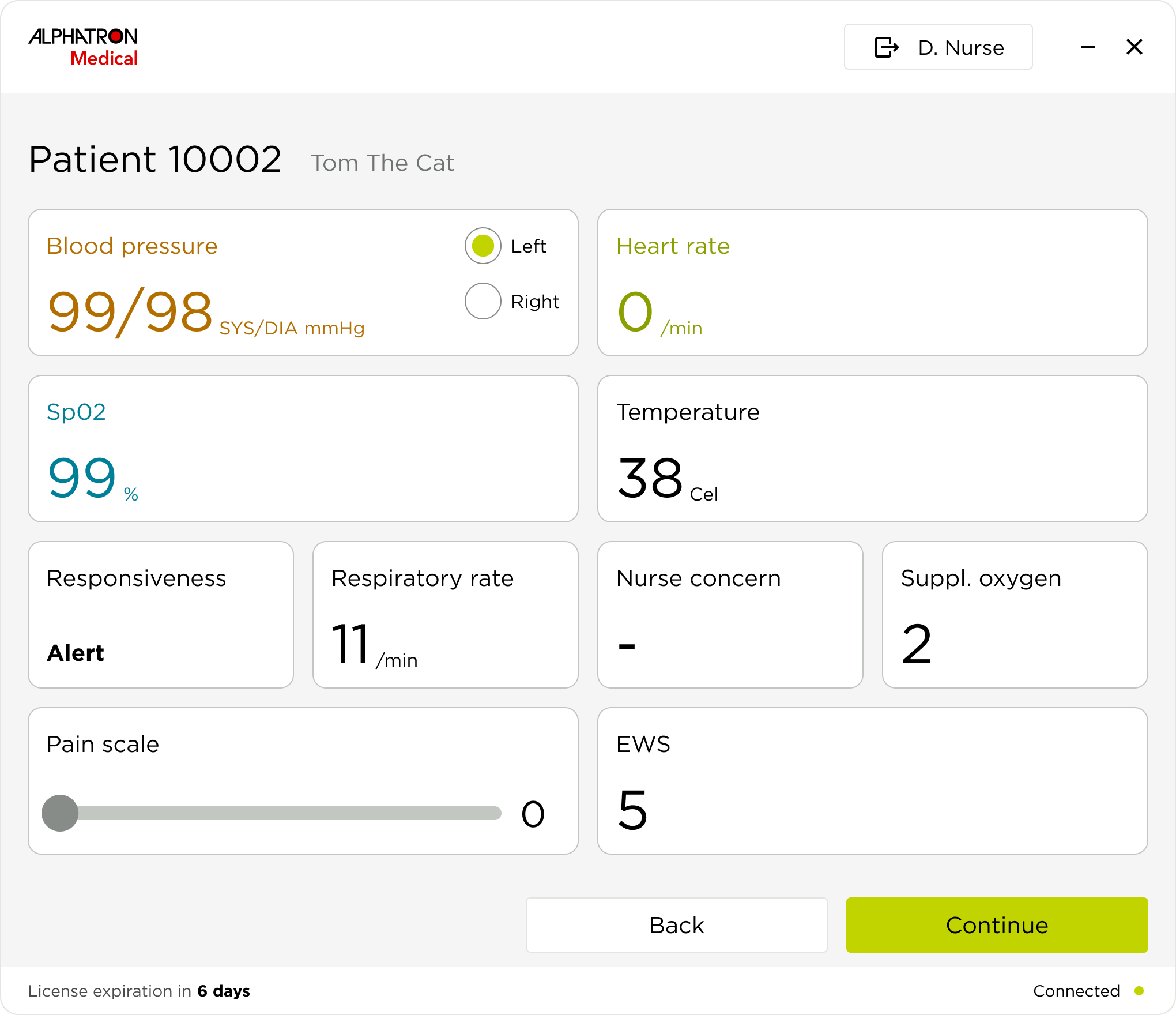Close the application with the X icon

[x=1134, y=47]
